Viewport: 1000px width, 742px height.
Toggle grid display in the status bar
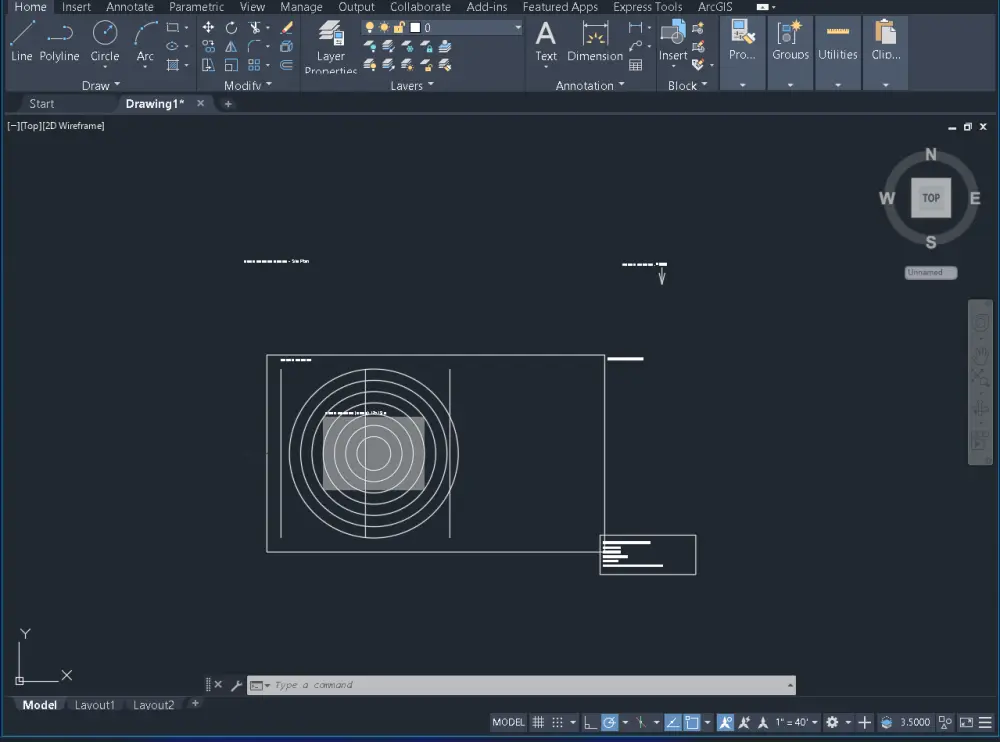point(538,722)
